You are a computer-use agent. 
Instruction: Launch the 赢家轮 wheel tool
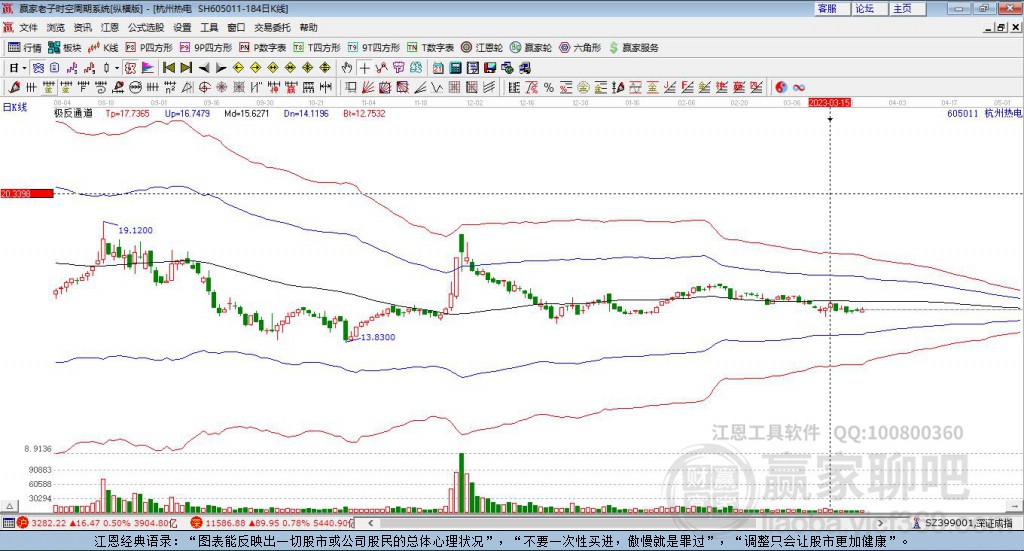point(531,48)
